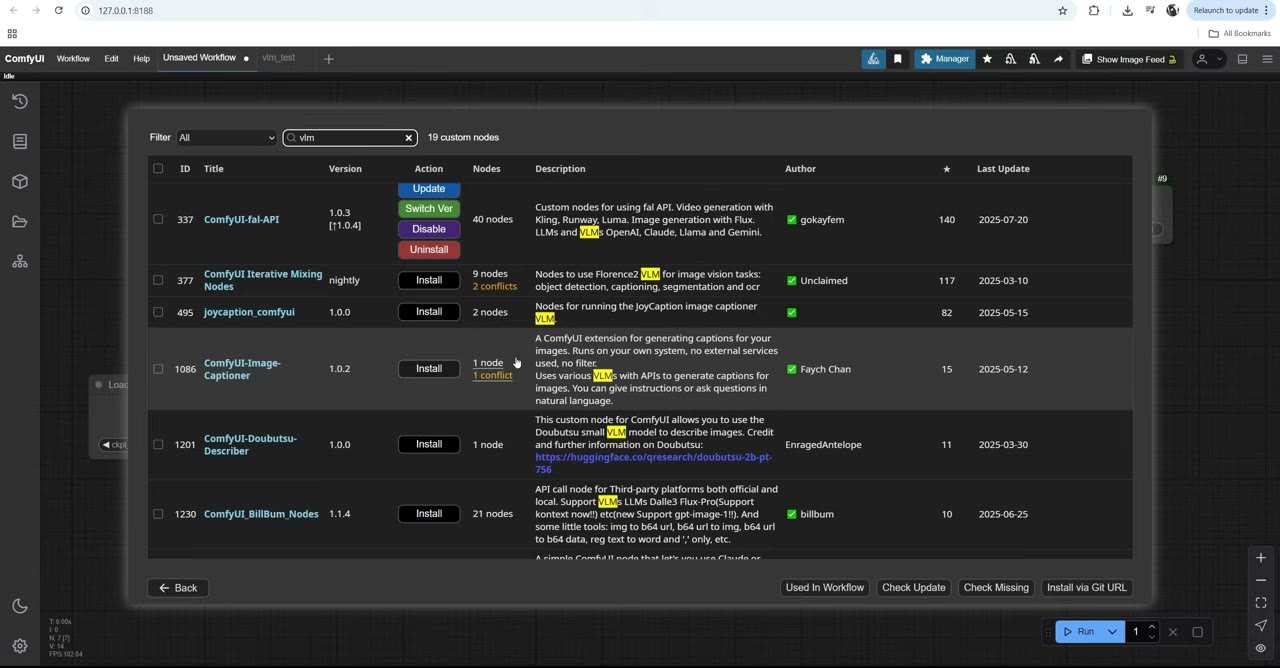Screen dimensions: 1280x668
Task: Sort table by ID column header
Action: click(x=185, y=169)
